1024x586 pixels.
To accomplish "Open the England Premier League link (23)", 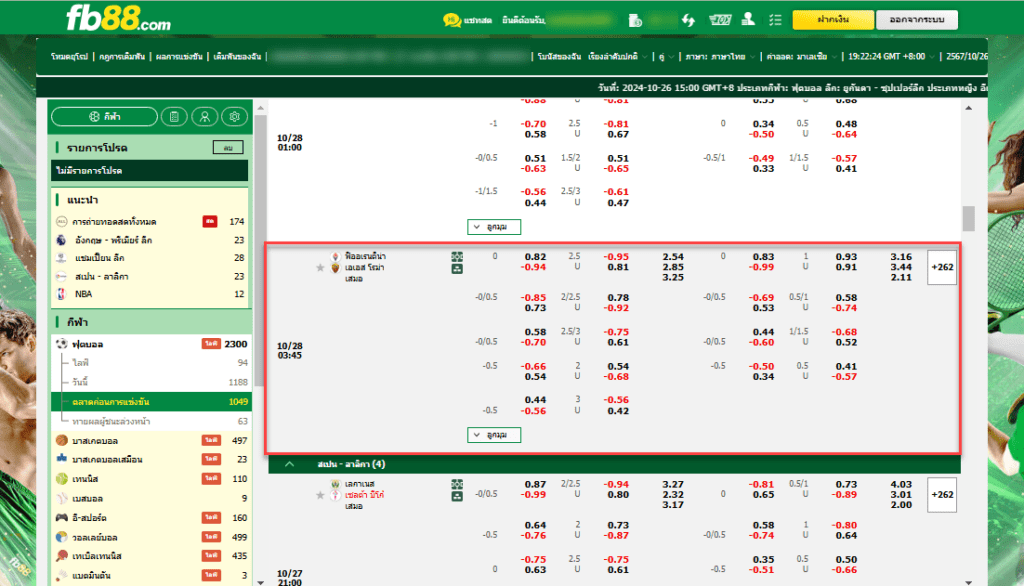I will click(x=151, y=240).
